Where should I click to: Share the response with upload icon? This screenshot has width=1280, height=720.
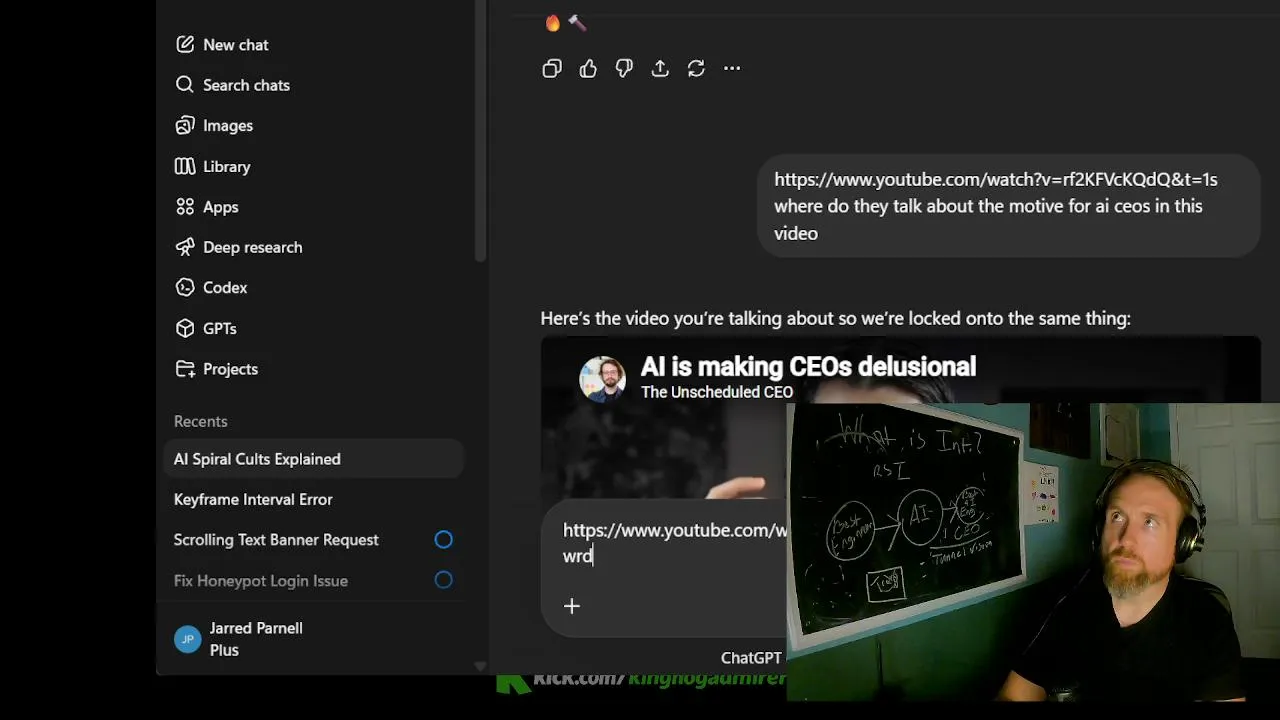(x=660, y=68)
